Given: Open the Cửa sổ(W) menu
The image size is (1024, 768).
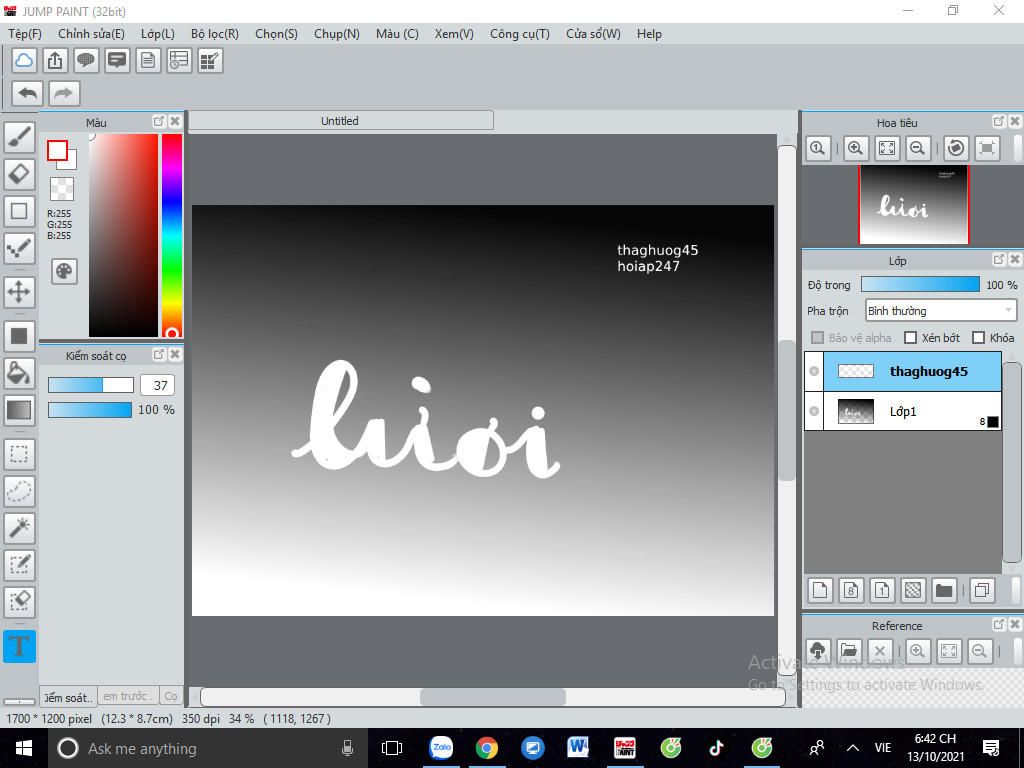Looking at the screenshot, I should pyautogui.click(x=593, y=34).
